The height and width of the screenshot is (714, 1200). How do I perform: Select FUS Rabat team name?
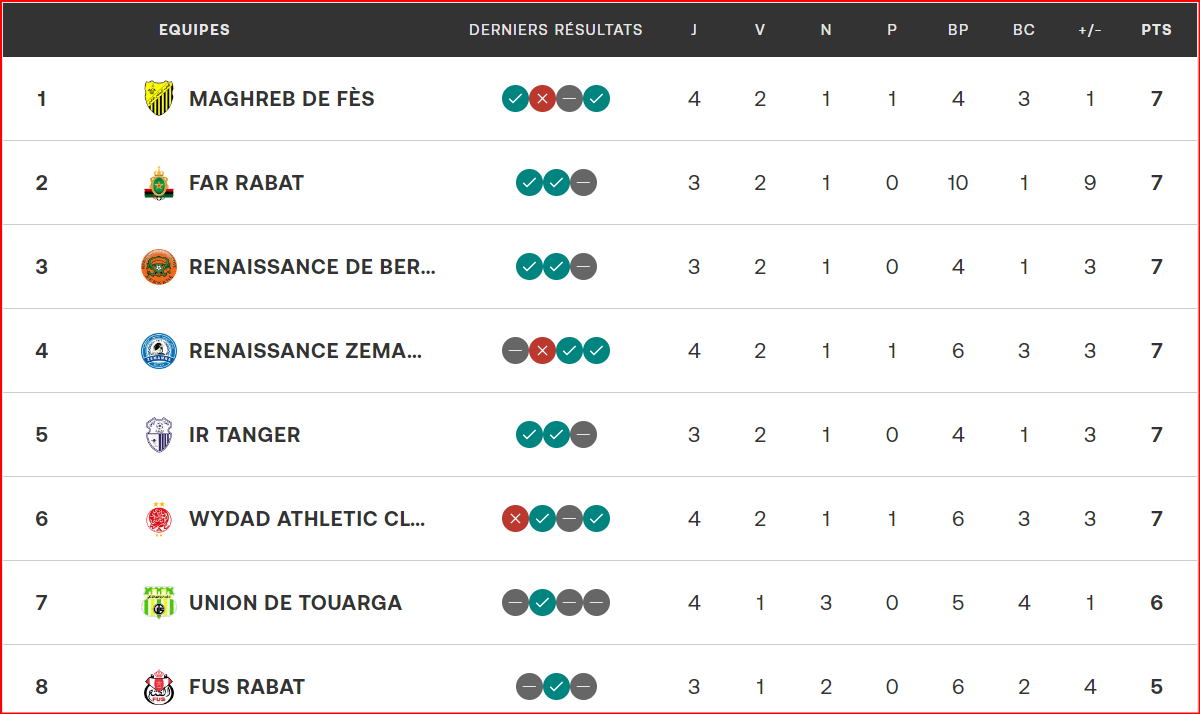pos(247,687)
